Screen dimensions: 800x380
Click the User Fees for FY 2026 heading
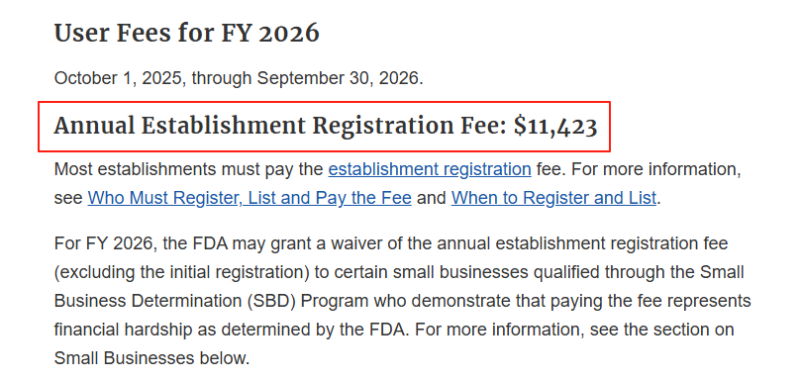pos(187,34)
